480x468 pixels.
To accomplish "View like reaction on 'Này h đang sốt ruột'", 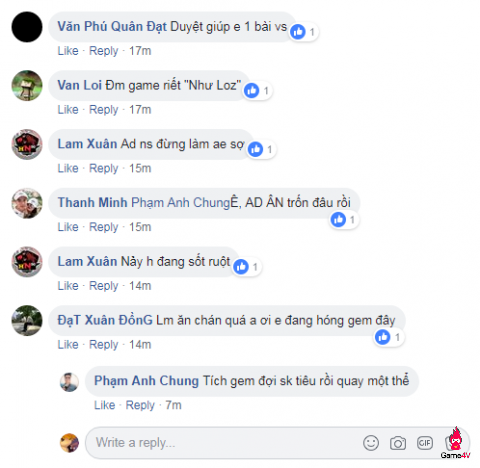I will 247,267.
